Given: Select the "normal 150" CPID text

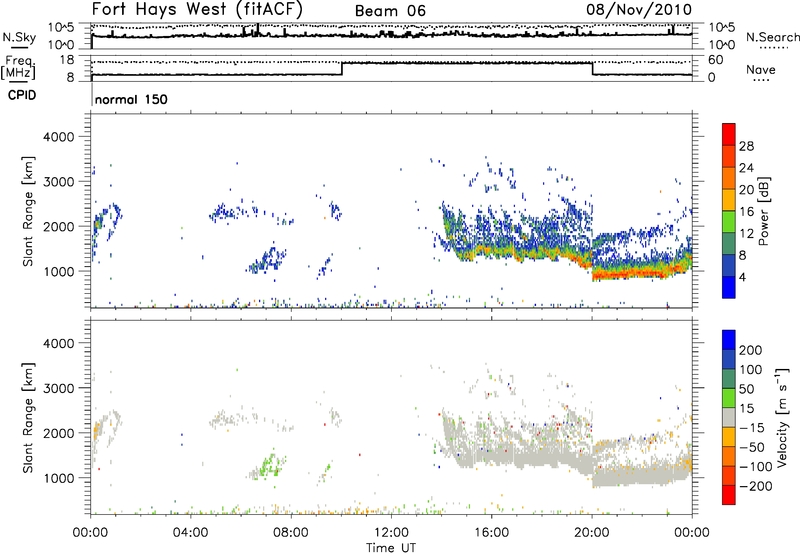Looking at the screenshot, I should (131, 99).
